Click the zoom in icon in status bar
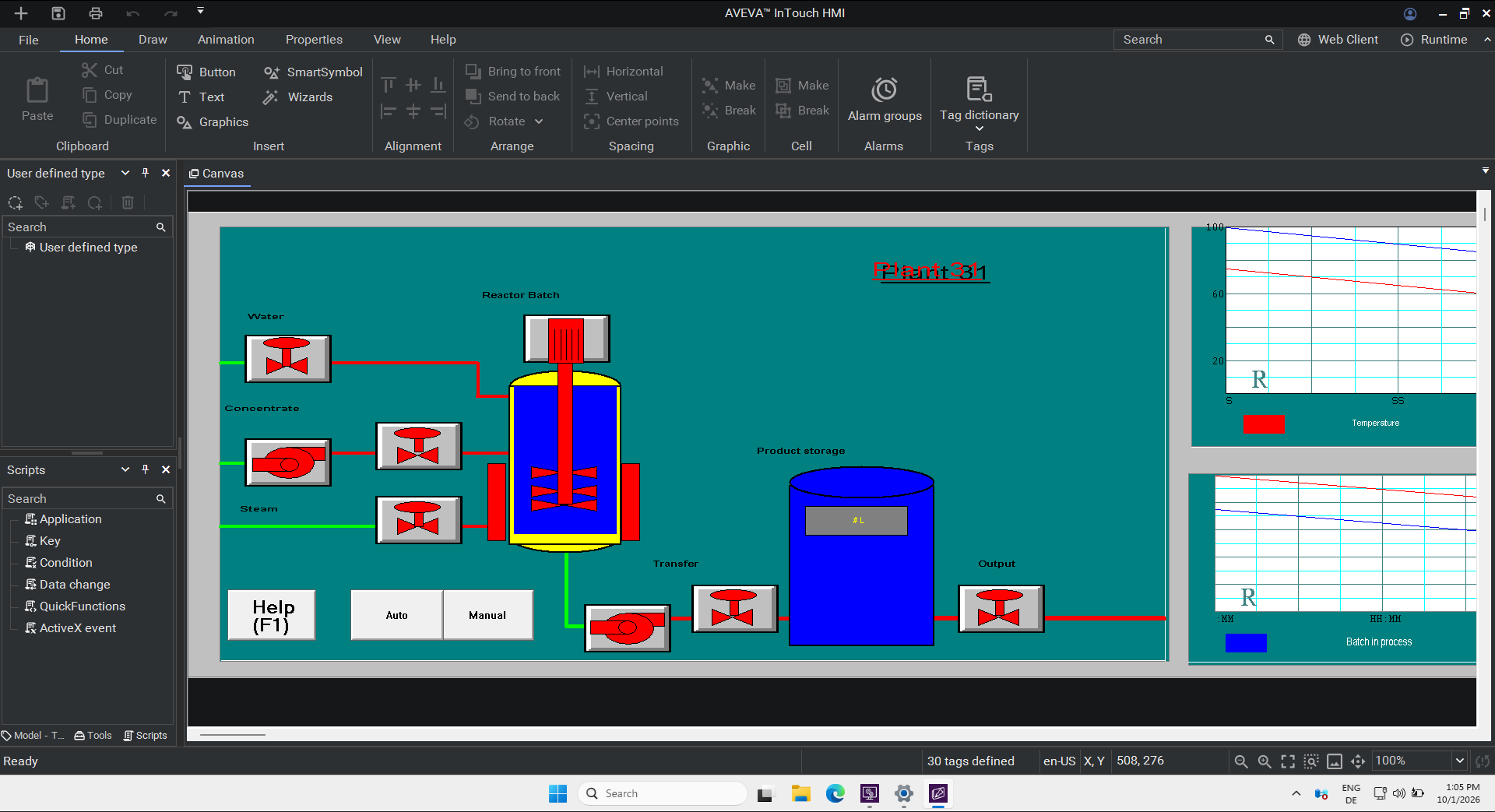 (1265, 761)
